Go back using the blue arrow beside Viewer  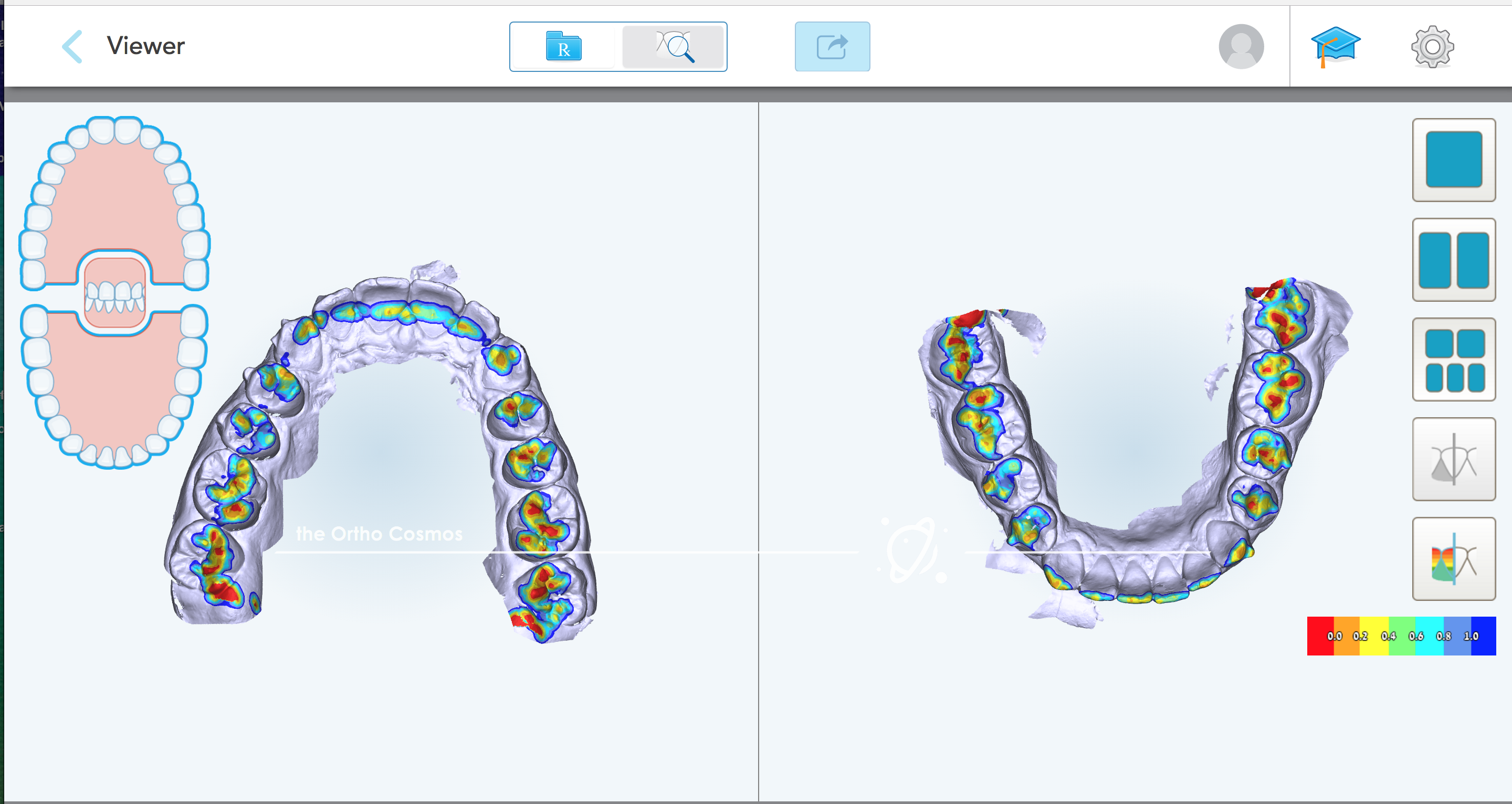pos(72,46)
